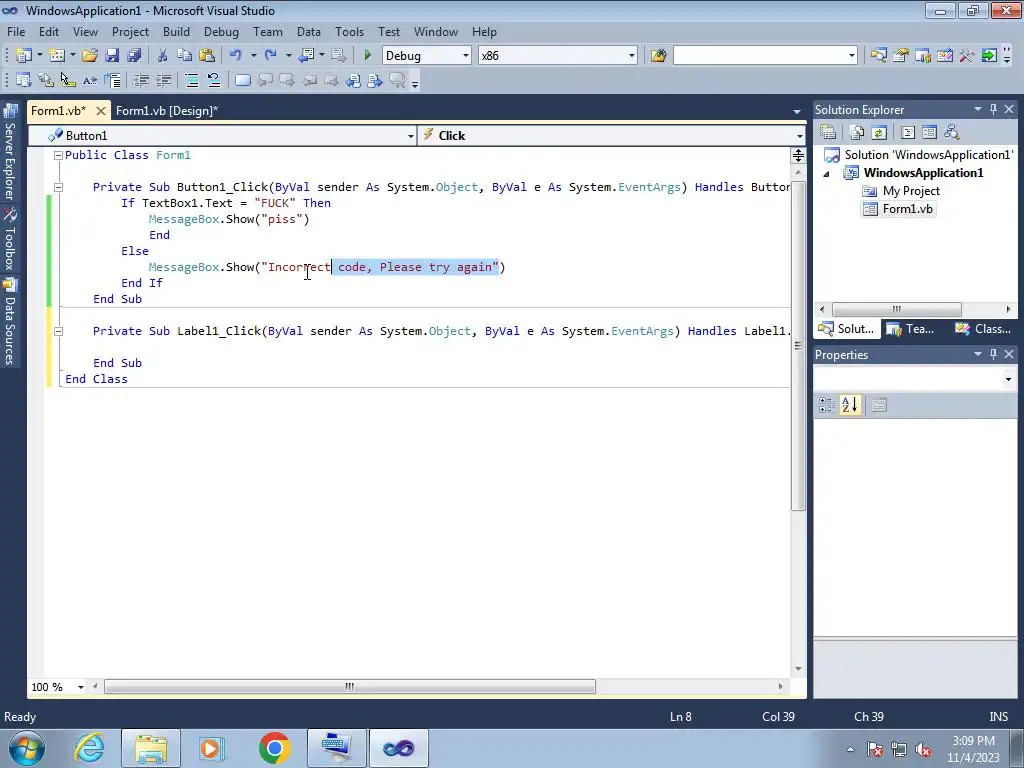Toggle Alphabetical sort in Properties panel
The width and height of the screenshot is (1024, 768).
coord(850,405)
